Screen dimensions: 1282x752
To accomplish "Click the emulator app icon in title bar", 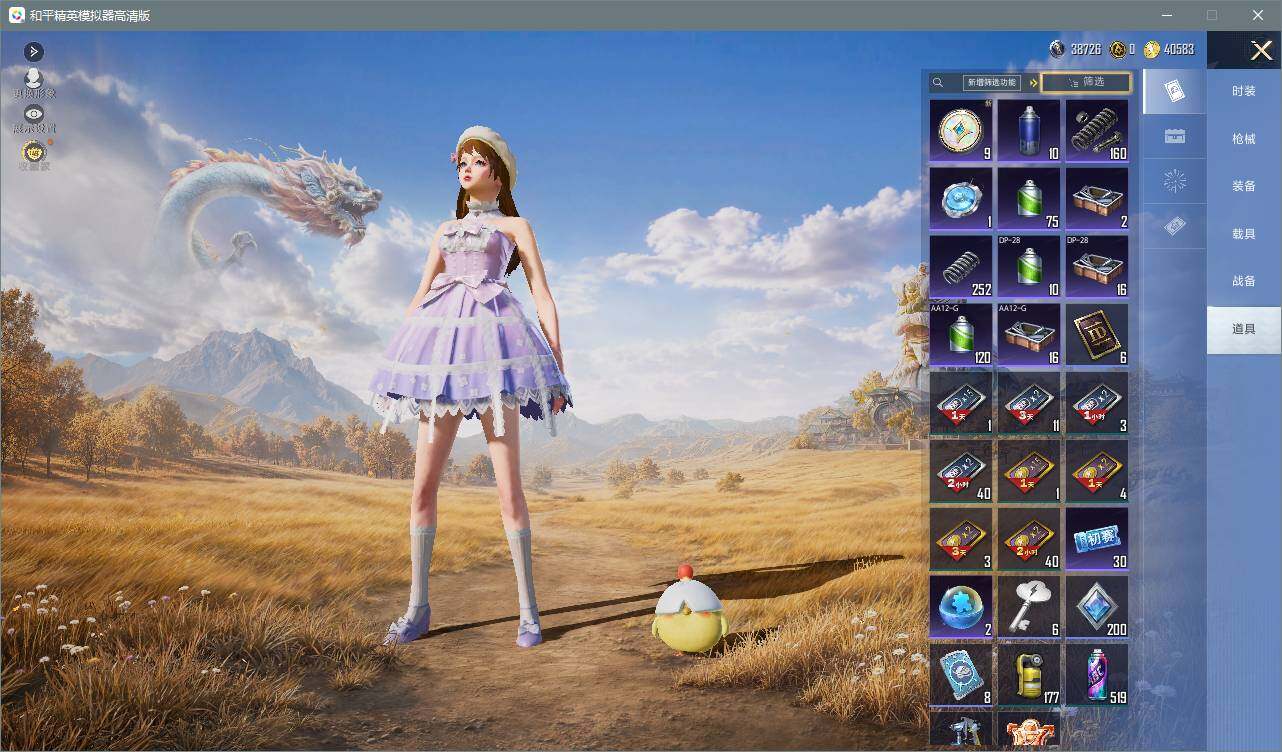I will pos(15,15).
